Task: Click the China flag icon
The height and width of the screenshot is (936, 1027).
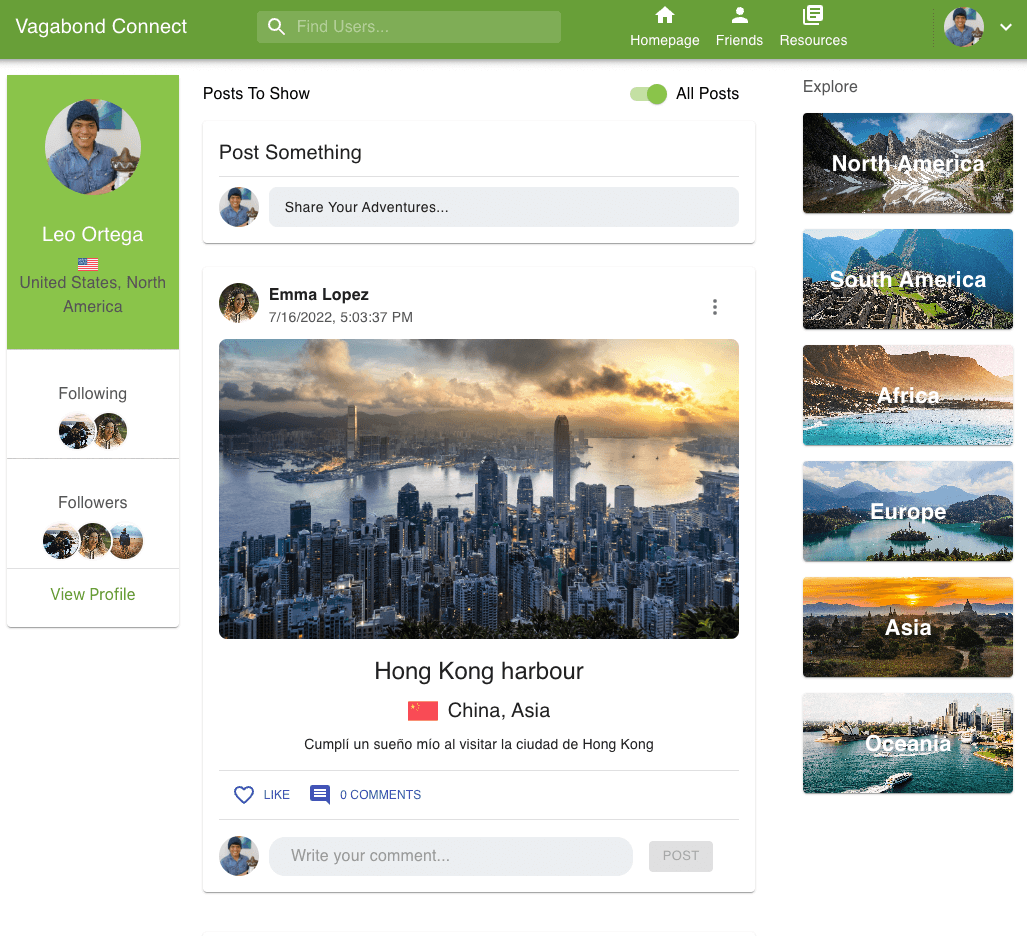Action: (x=422, y=711)
